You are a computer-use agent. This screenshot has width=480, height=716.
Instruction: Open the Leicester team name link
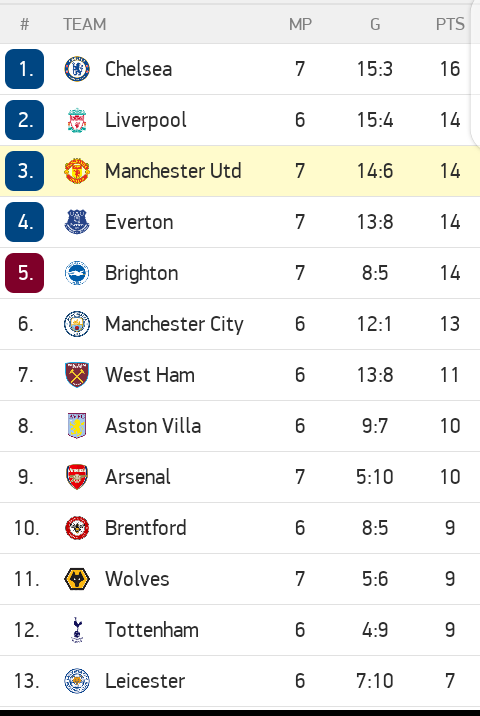pos(145,681)
